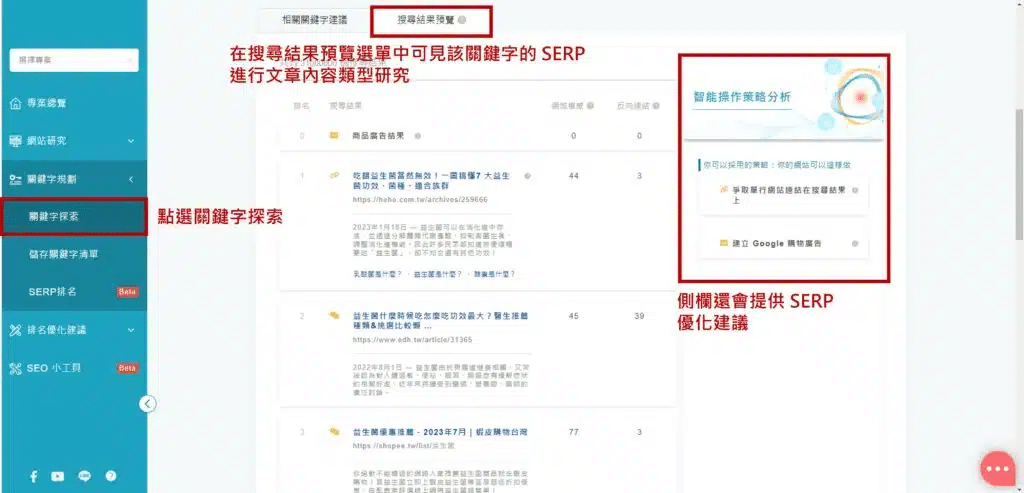
Task: Click info icon next to 商品廣告結果
Action: point(418,136)
